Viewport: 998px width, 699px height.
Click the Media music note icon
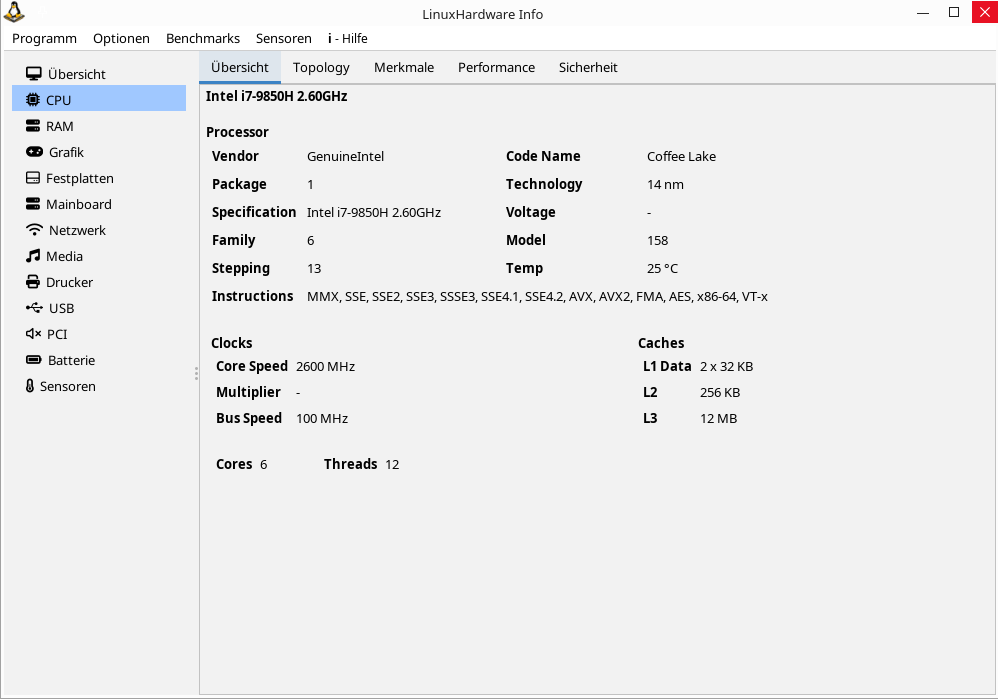click(32, 256)
